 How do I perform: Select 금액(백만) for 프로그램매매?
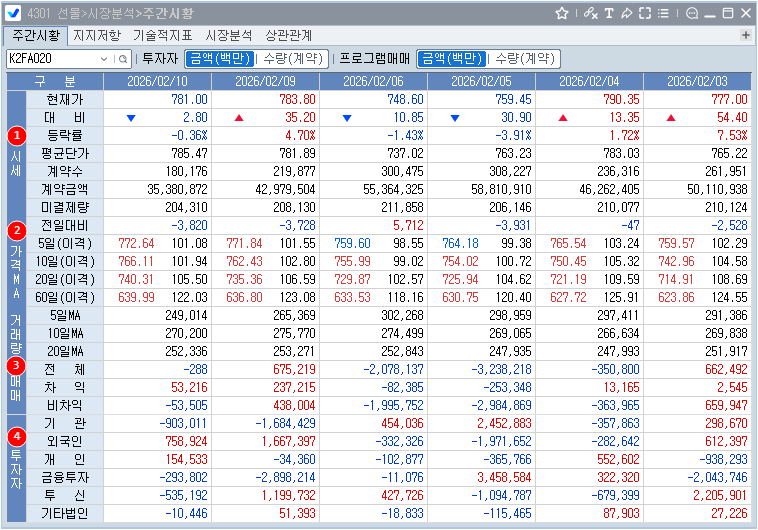[x=451, y=59]
